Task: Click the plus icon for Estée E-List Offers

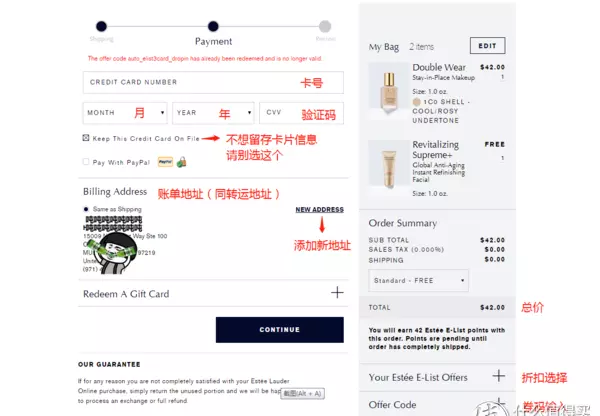Action: pos(498,376)
